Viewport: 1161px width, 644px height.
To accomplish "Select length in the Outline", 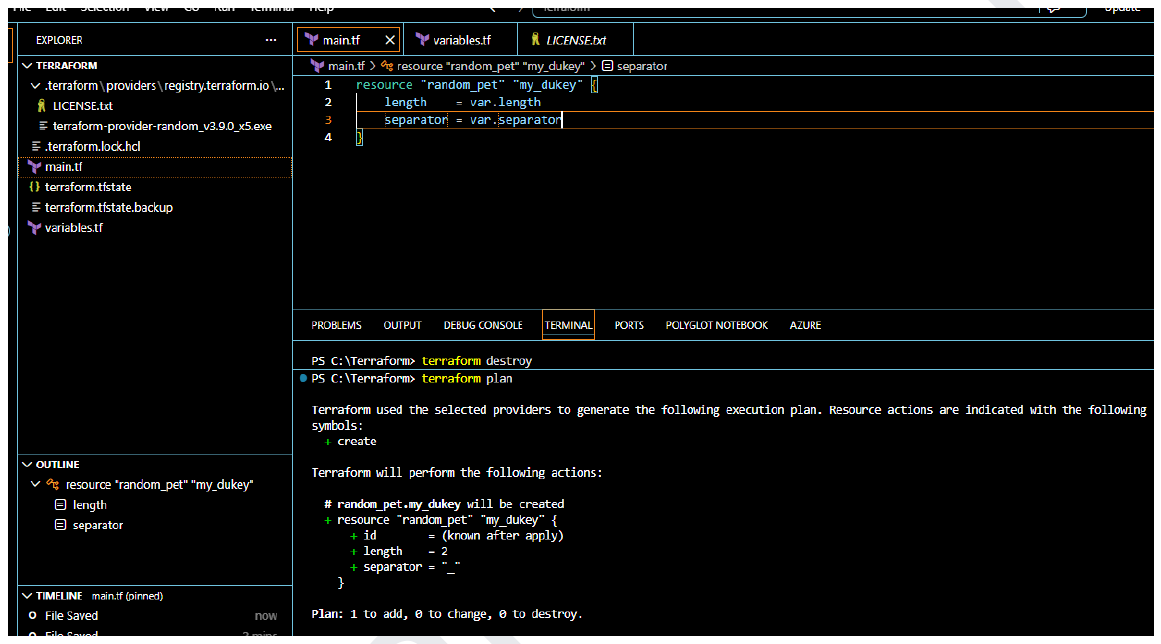I will coord(90,505).
